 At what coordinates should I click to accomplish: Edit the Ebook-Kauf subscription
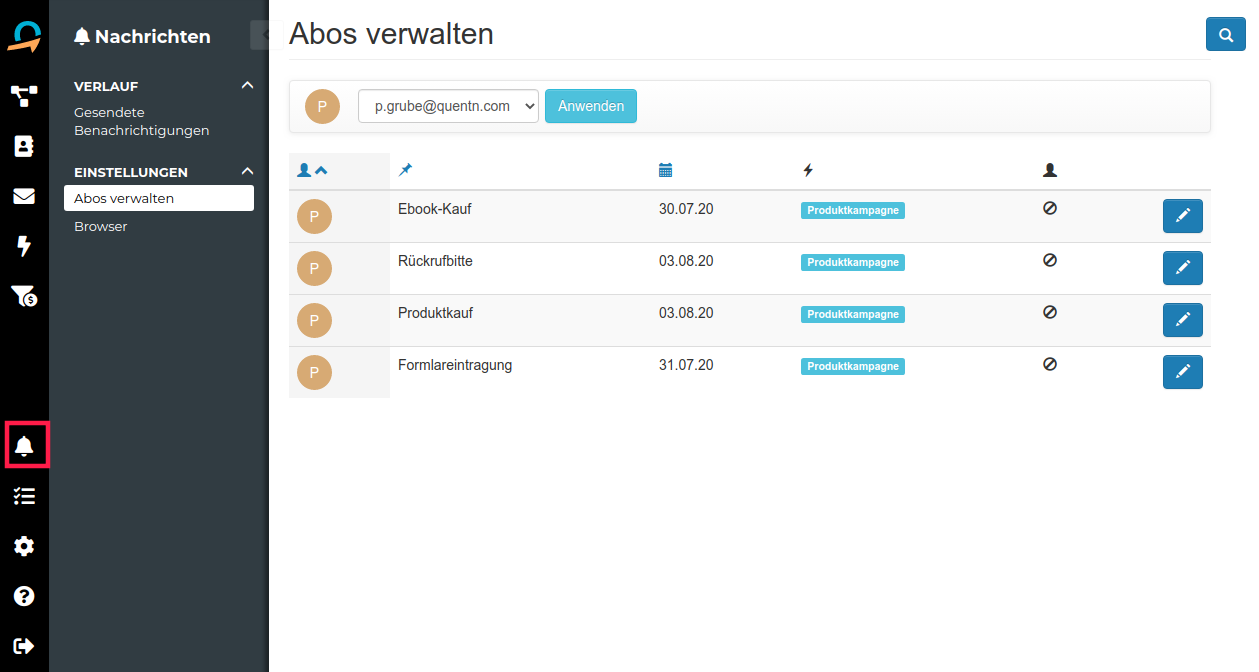click(x=1183, y=216)
